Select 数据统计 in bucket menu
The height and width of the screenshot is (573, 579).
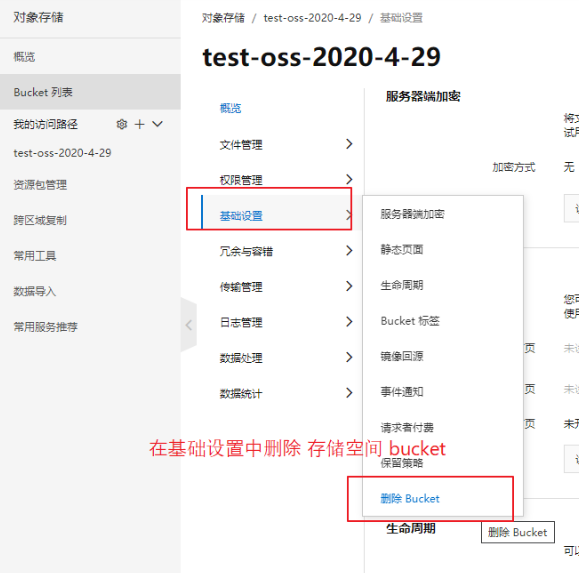coord(241,394)
